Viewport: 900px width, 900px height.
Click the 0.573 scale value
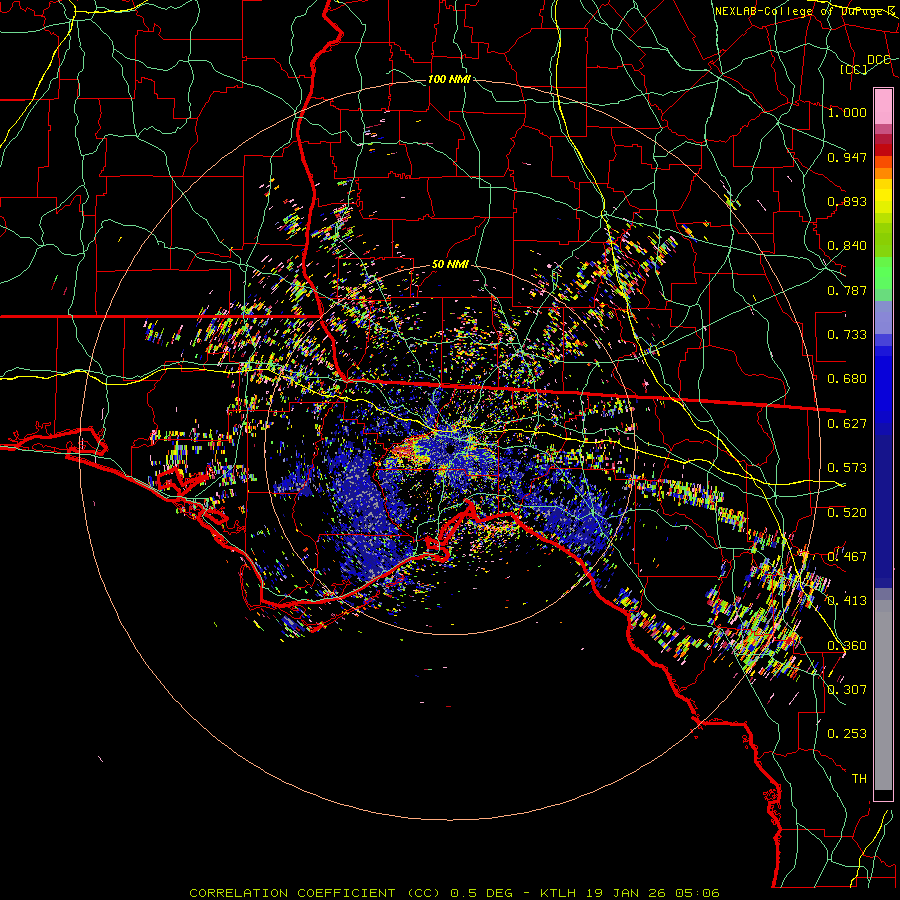[x=847, y=468]
